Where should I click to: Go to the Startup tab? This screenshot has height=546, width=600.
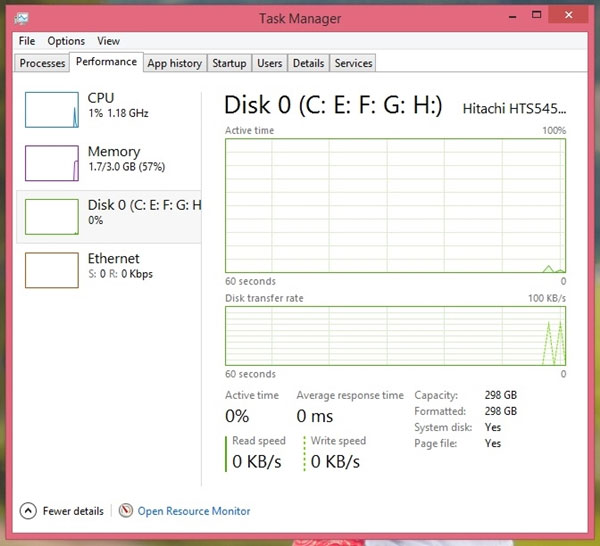point(229,63)
